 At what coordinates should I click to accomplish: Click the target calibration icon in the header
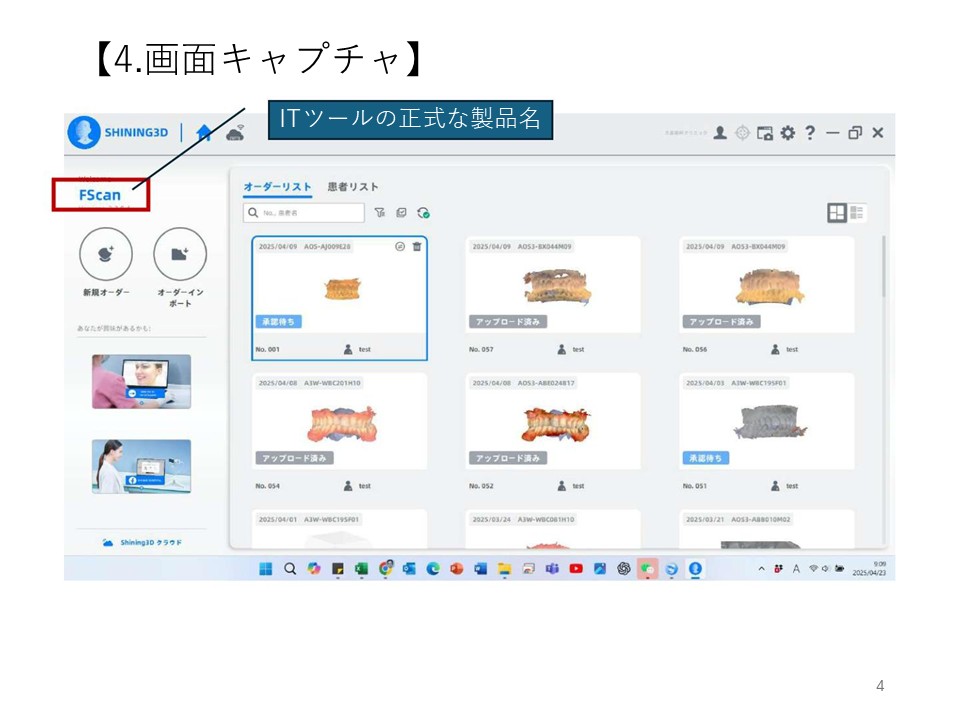[x=742, y=133]
